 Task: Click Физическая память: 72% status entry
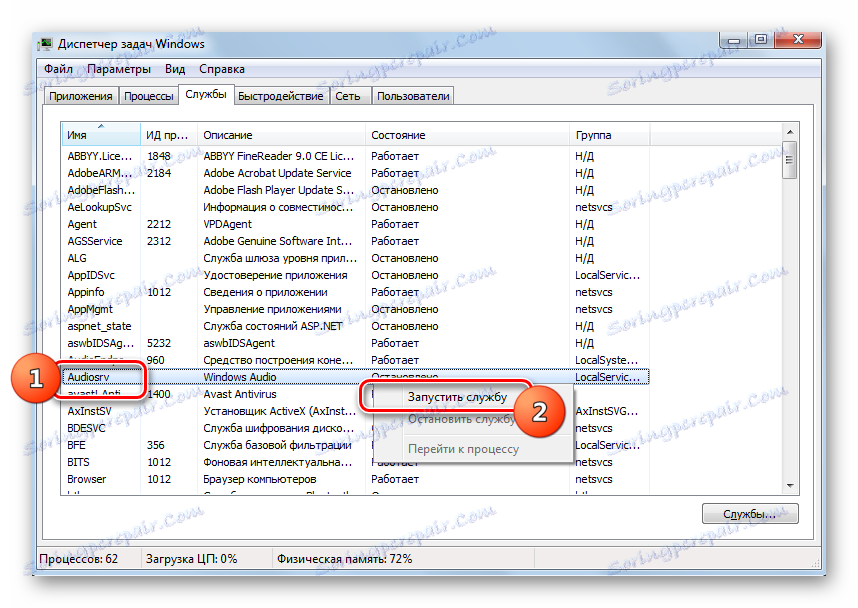[x=344, y=559]
